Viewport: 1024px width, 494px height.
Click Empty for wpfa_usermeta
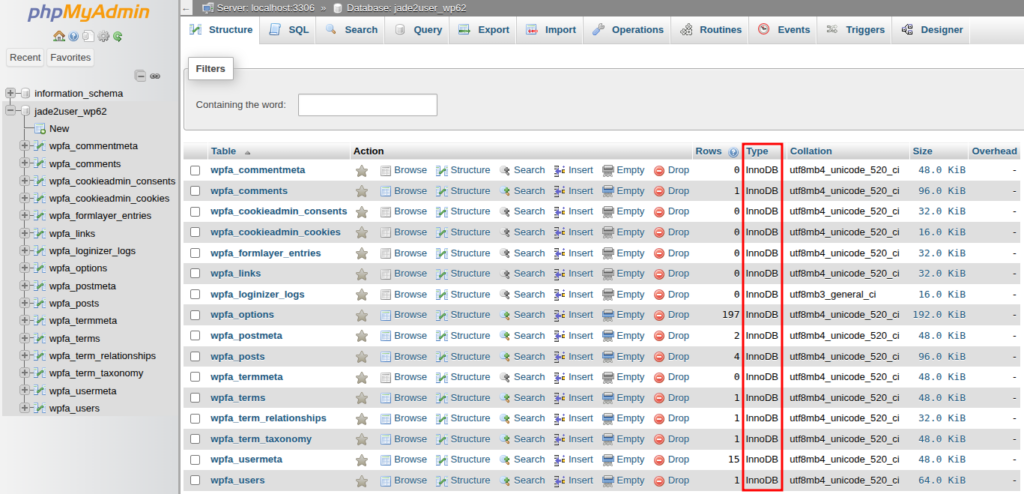tap(623, 460)
